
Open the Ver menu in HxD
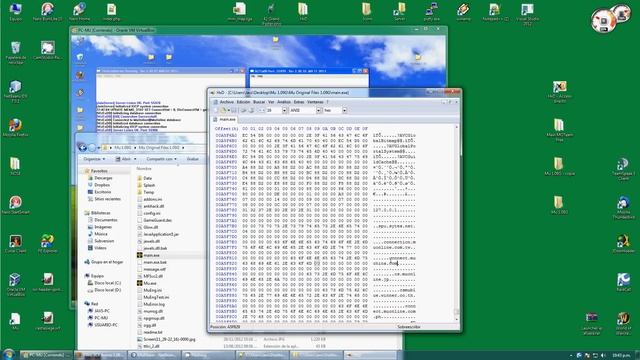pyautogui.click(x=271, y=102)
